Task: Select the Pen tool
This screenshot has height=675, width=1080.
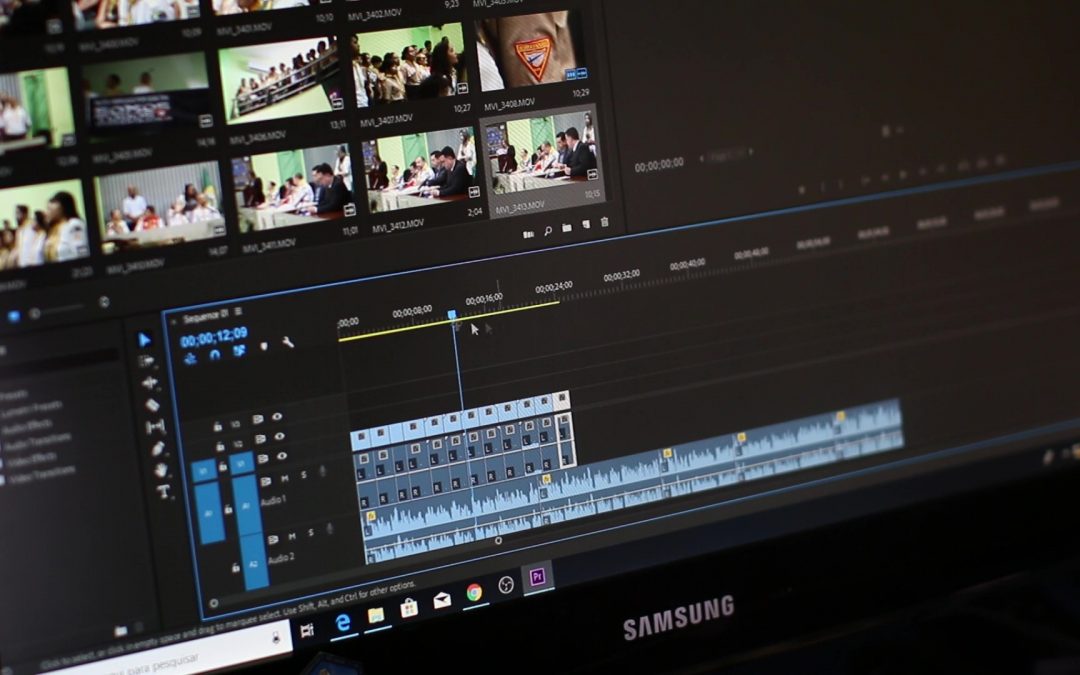Action: [157, 448]
